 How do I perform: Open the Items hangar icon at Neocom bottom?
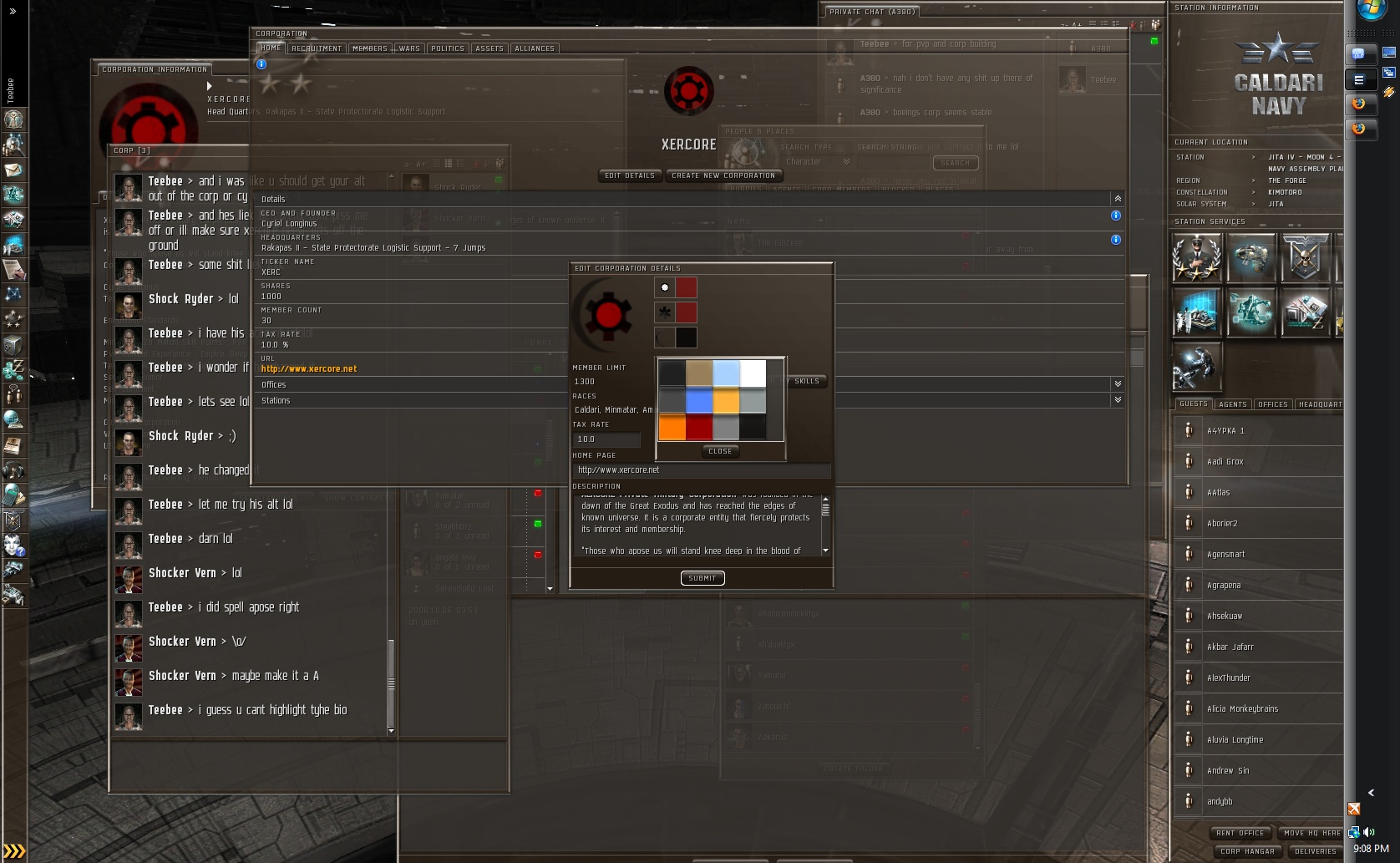14,596
